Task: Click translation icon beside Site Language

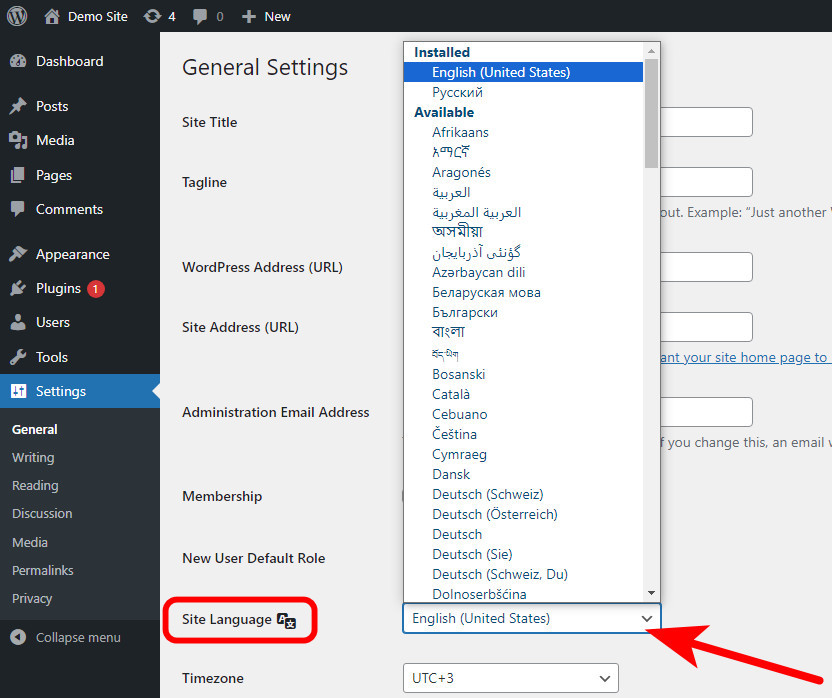Action: [286, 620]
